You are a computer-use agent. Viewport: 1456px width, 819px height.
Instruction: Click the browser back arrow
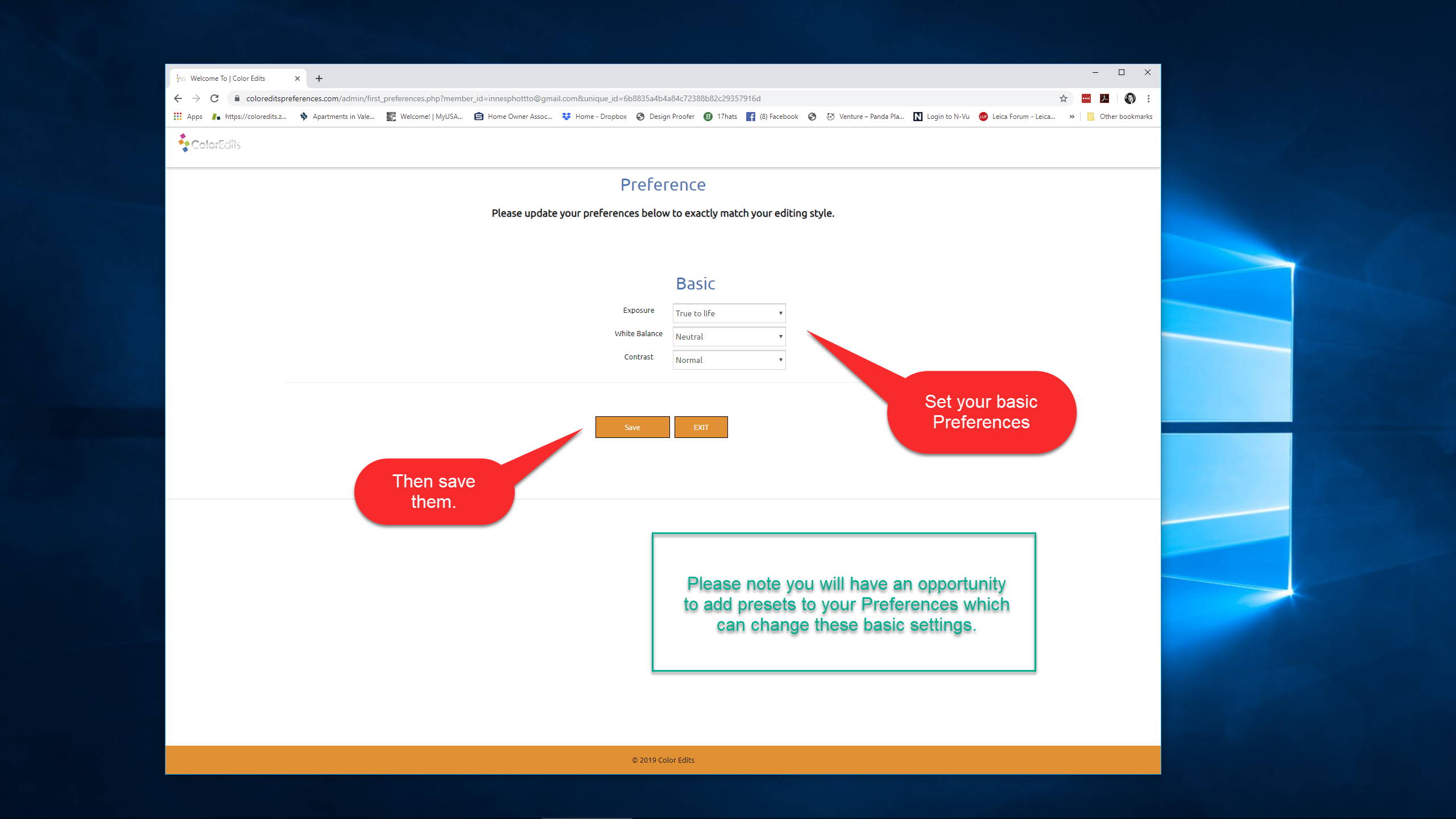coord(178,98)
